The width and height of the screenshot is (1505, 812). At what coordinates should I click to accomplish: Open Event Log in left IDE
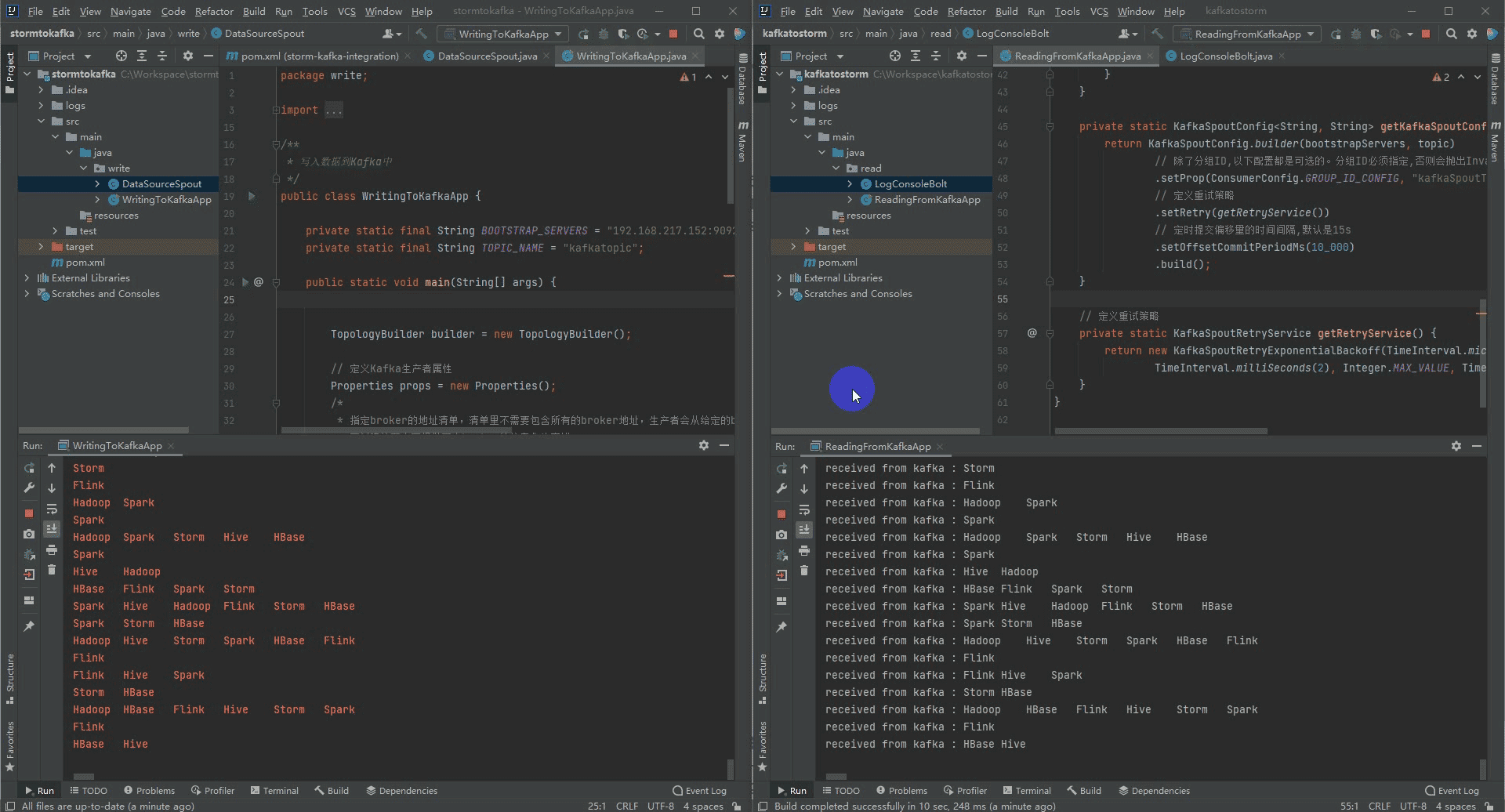point(699,791)
